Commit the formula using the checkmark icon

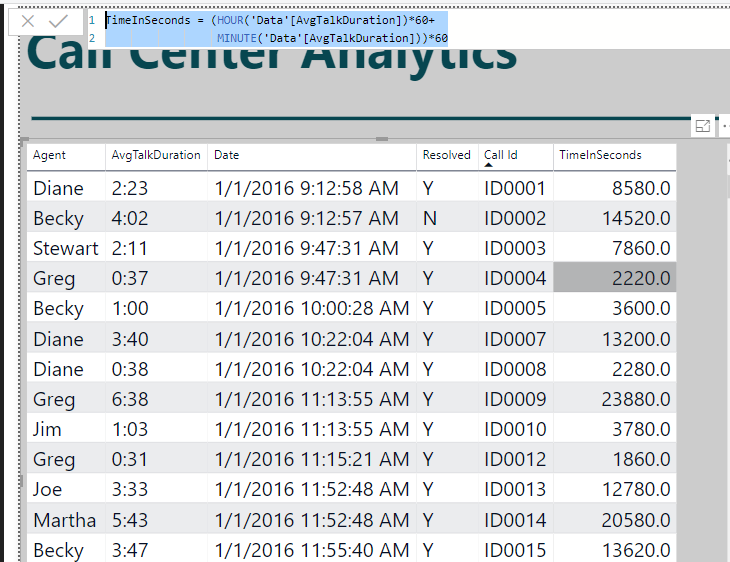point(59,21)
